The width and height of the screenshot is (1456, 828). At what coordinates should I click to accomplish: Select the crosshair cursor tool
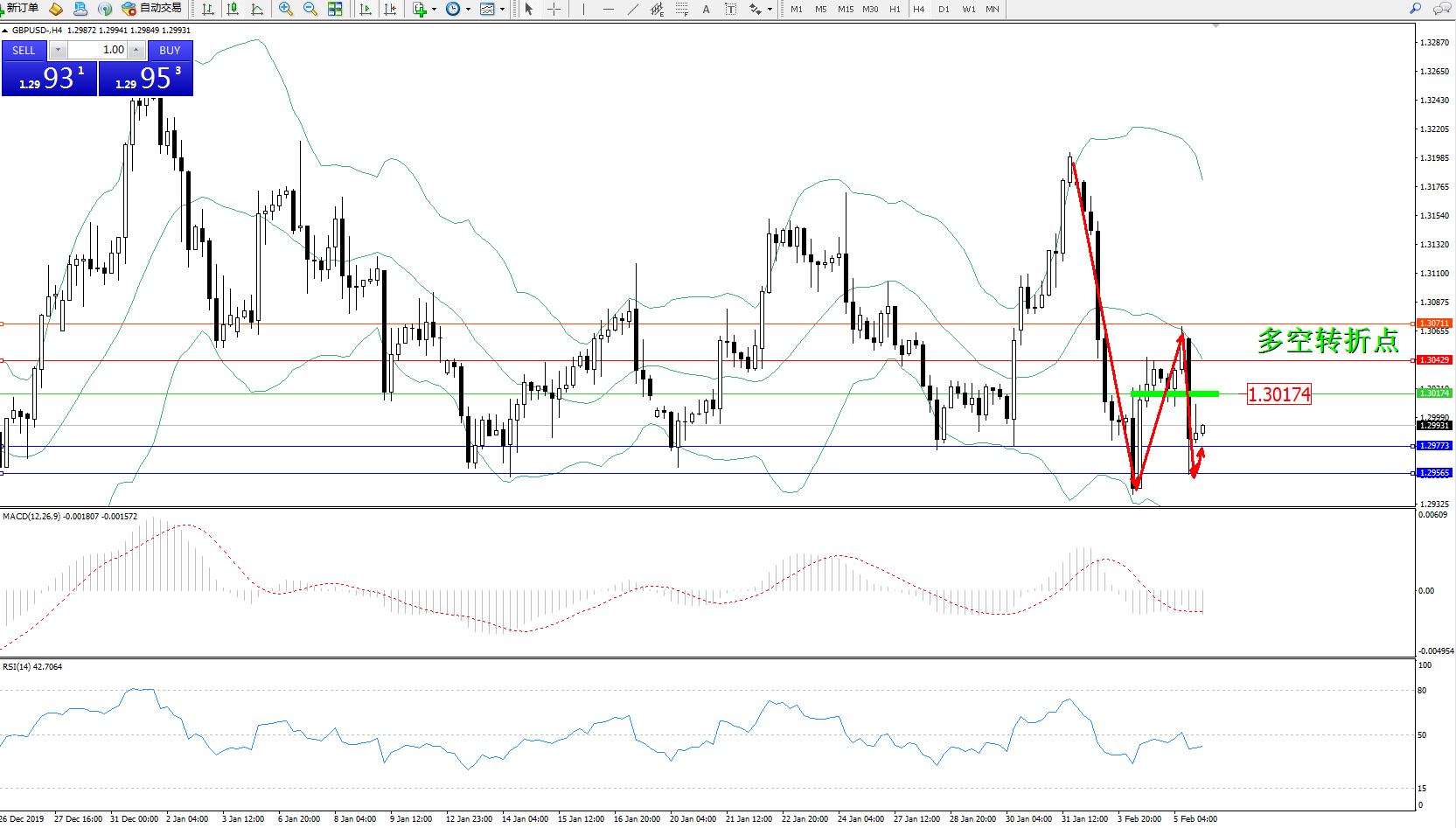[x=554, y=9]
